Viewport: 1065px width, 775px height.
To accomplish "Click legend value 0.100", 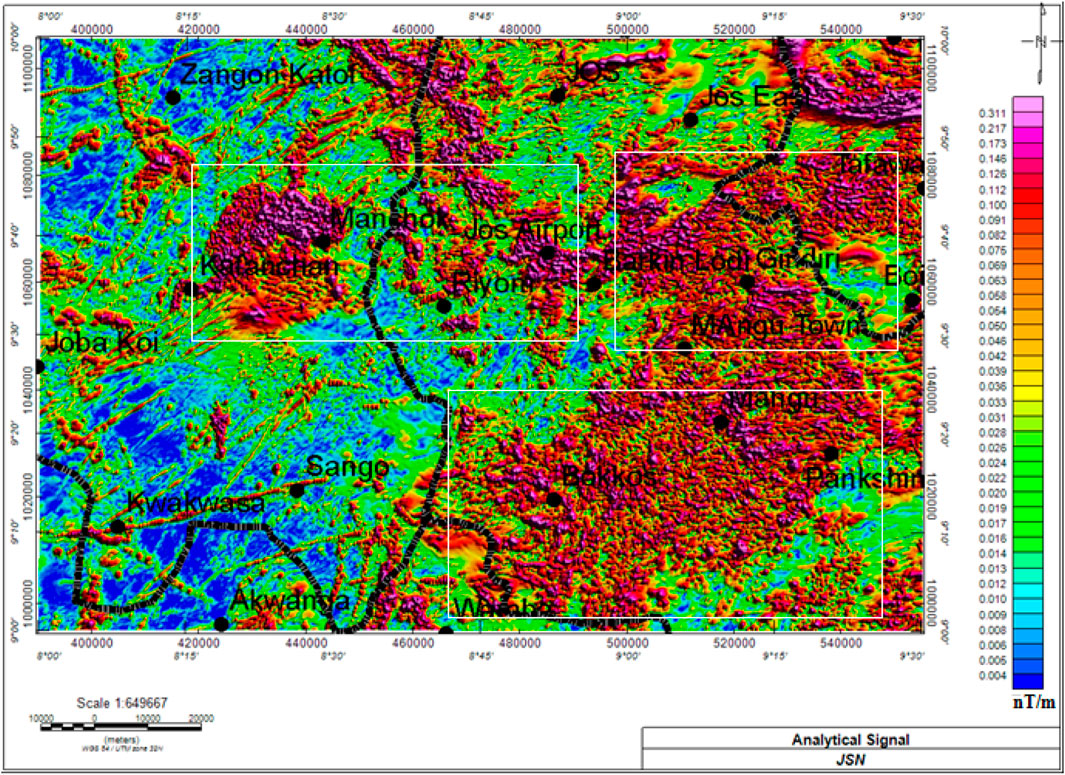I will 992,205.
